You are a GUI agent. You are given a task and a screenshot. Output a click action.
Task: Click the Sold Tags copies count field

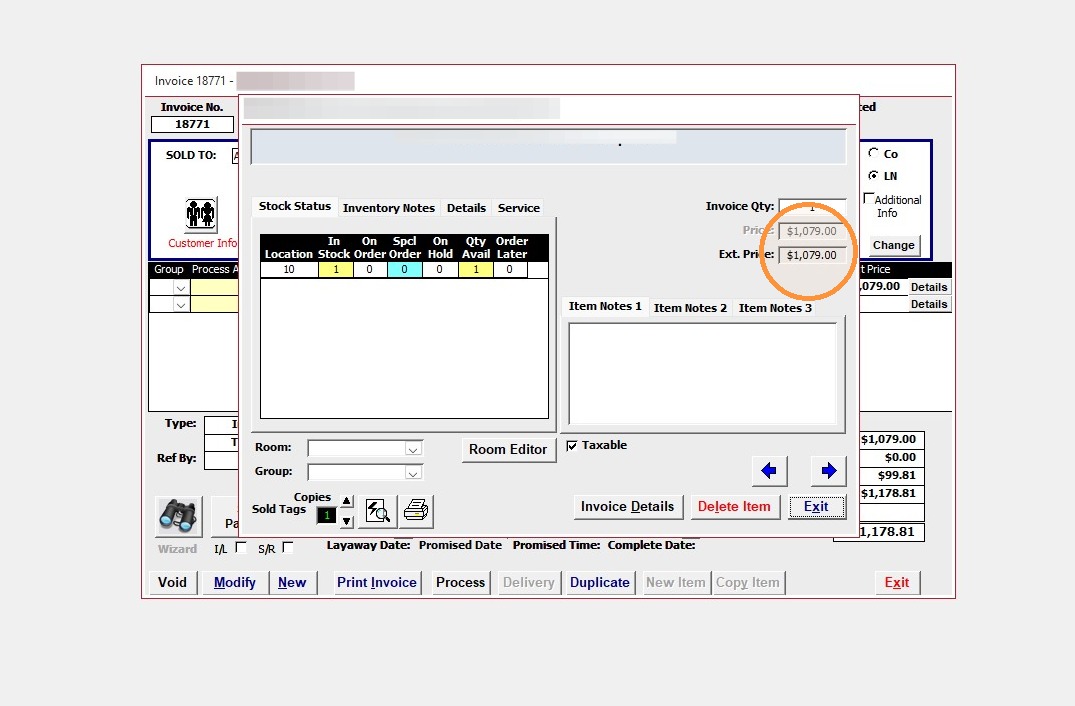tap(326, 515)
